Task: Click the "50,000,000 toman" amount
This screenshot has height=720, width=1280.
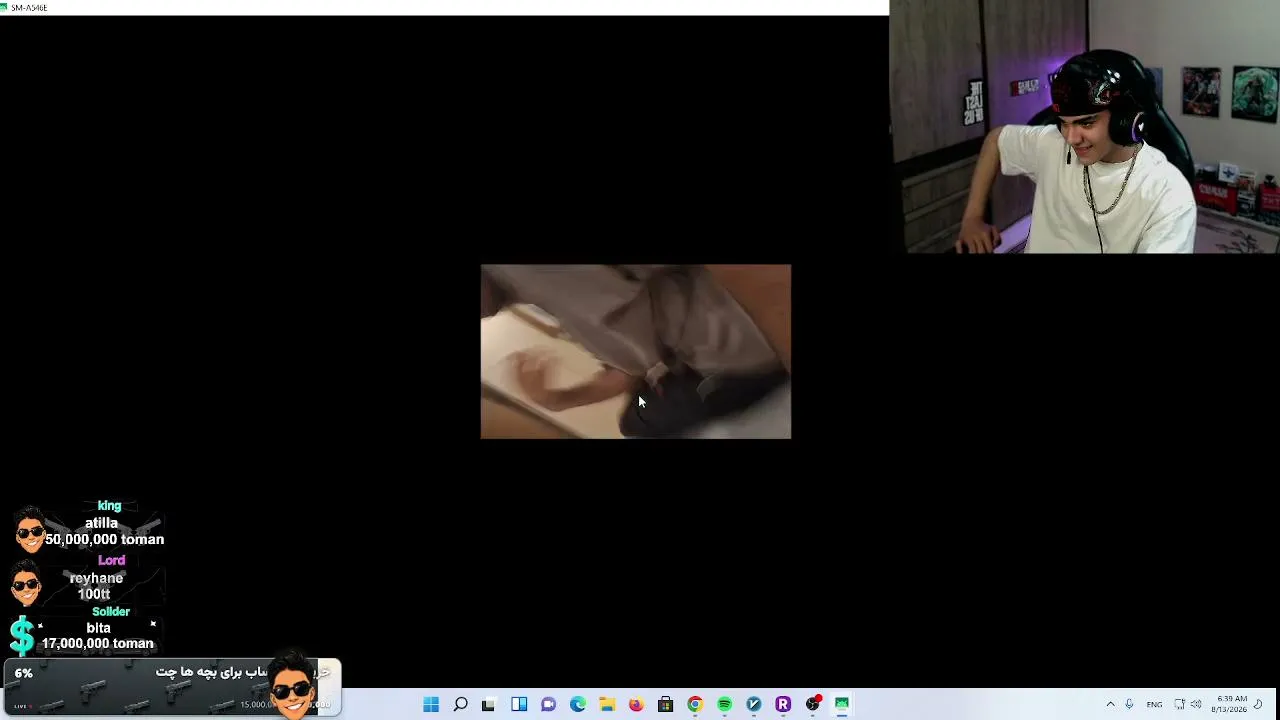Action: [x=104, y=539]
